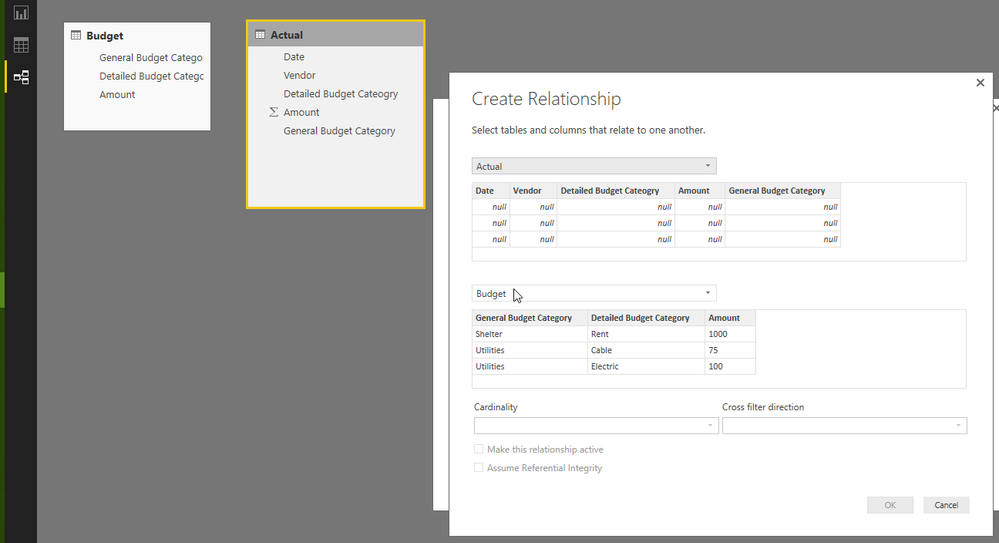Viewport: 999px width, 543px height.
Task: Click General Budget Category field in Budget table
Action: [x=151, y=57]
